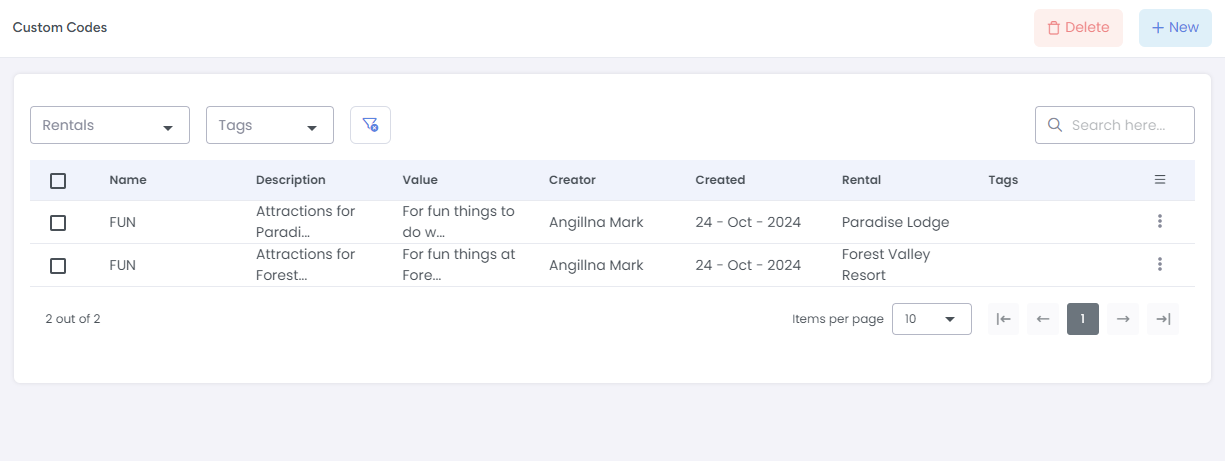Jump to last page arrow
The image size is (1225, 461).
pos(1163,319)
